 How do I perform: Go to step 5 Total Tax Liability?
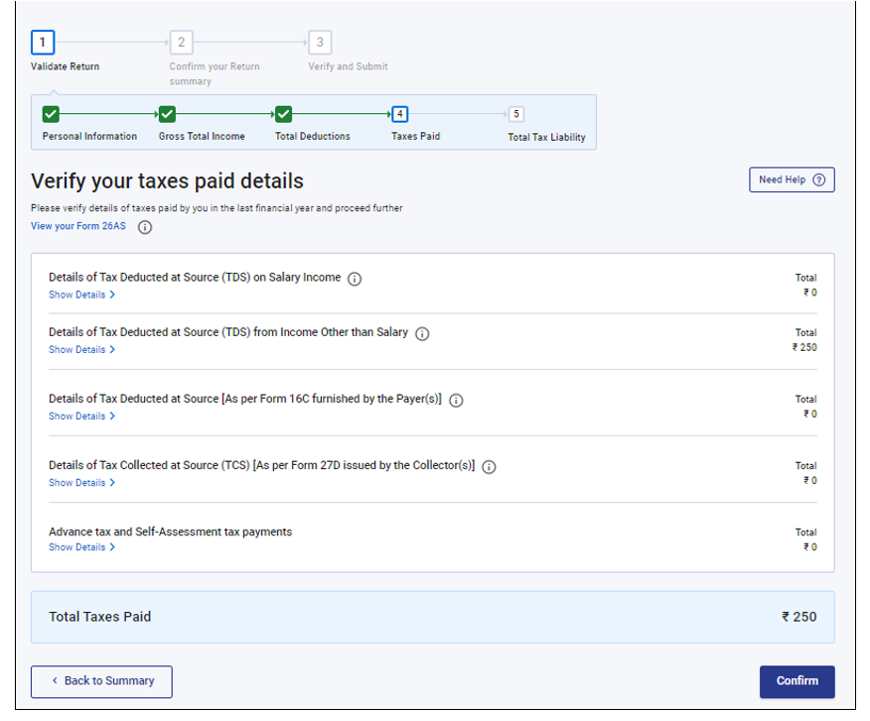point(516,114)
